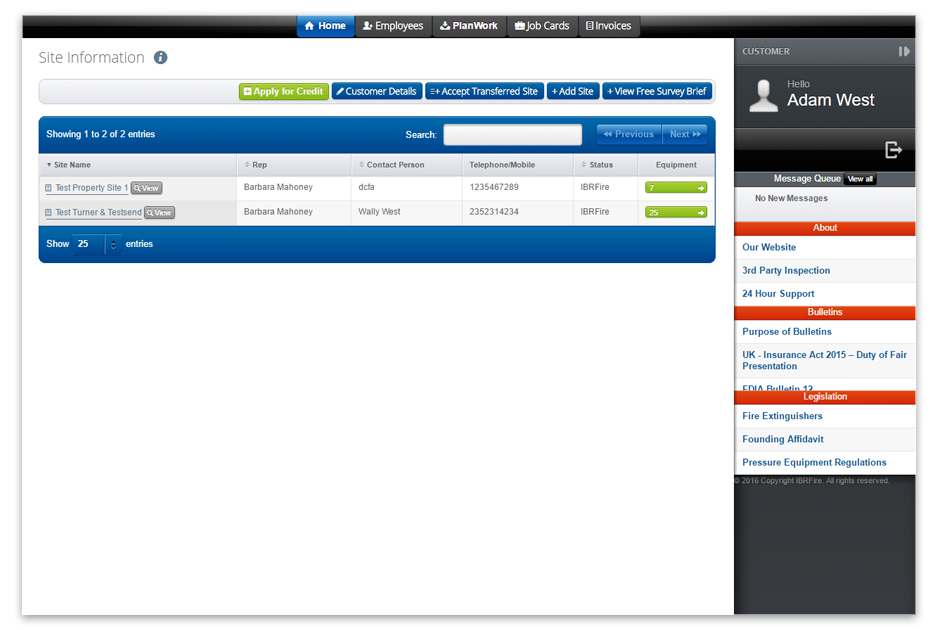Open equipment count 7 arrow badge
This screenshot has height=630, width=939.
[x=676, y=188]
